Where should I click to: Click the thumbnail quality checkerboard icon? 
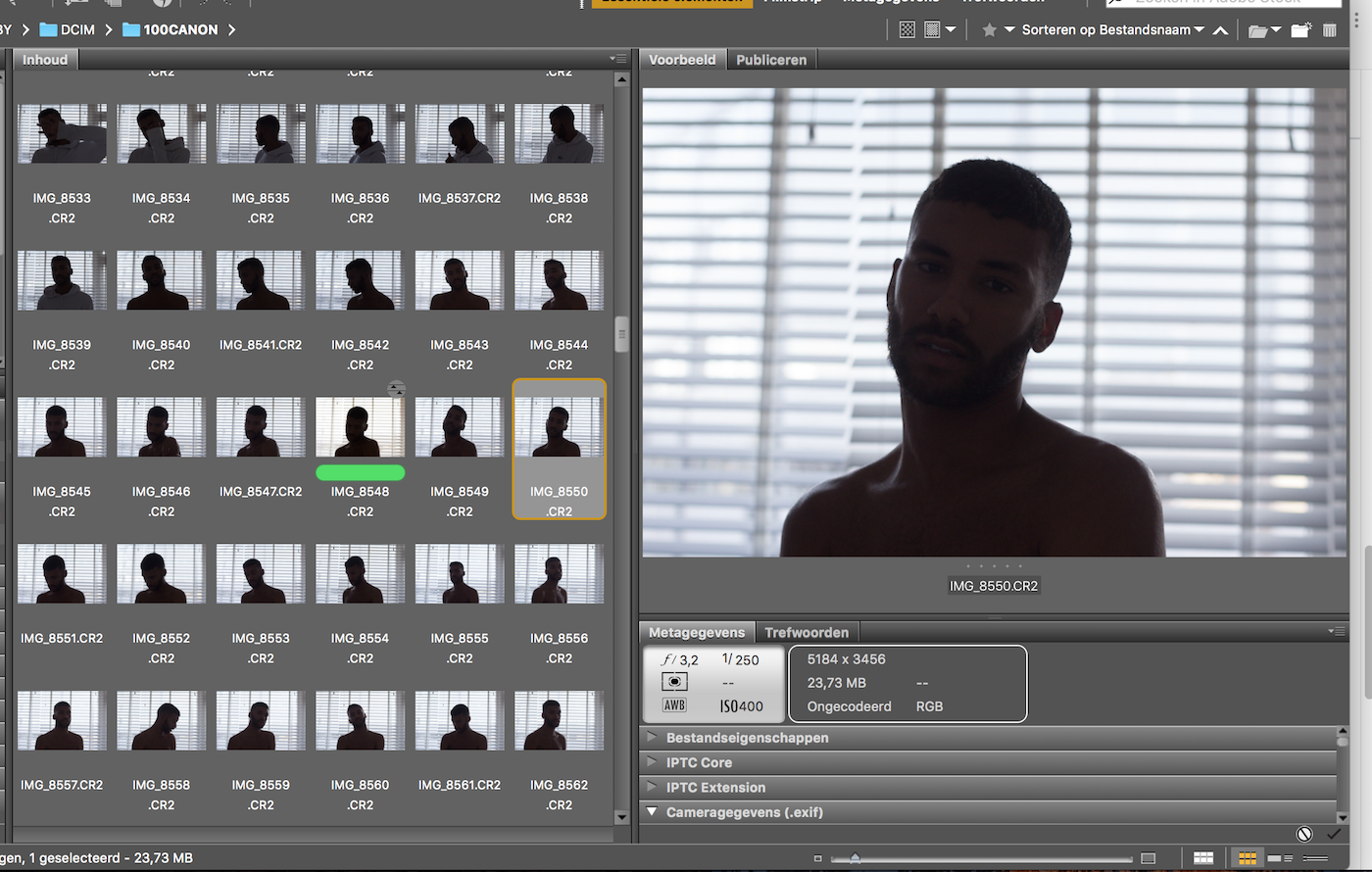(x=907, y=30)
